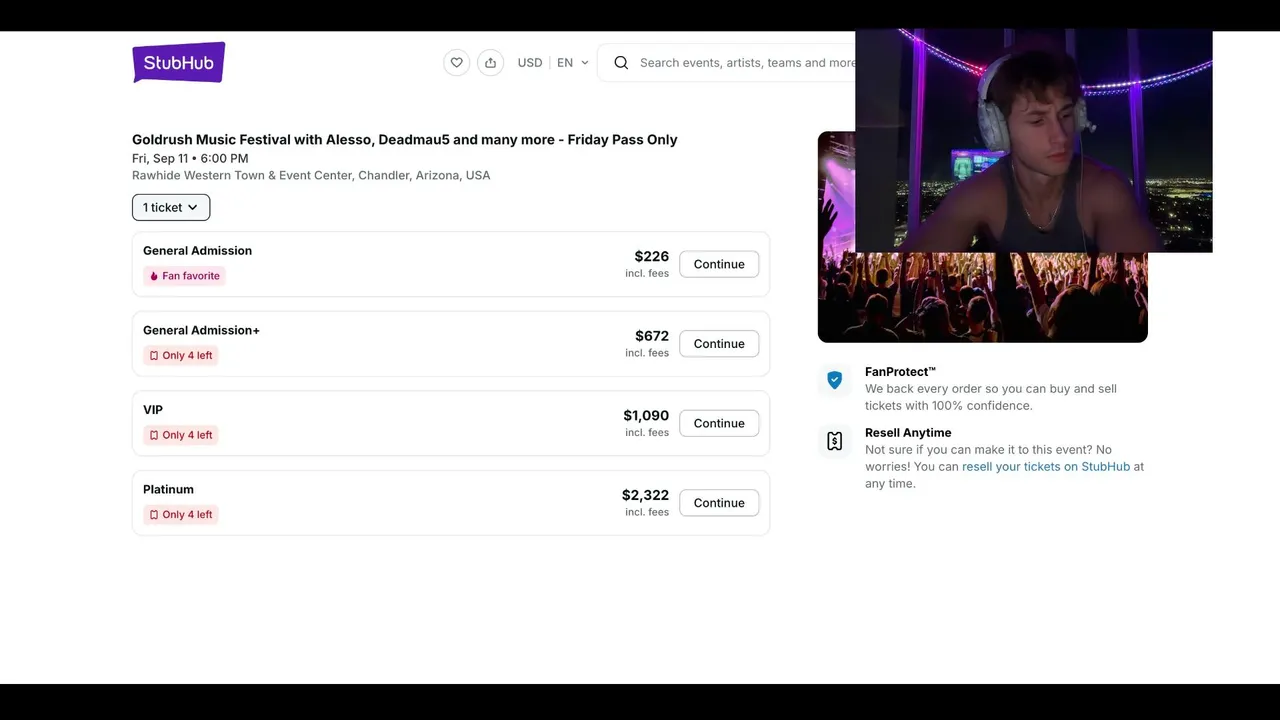Change the USD currency setting
The image size is (1280, 720).
530,62
